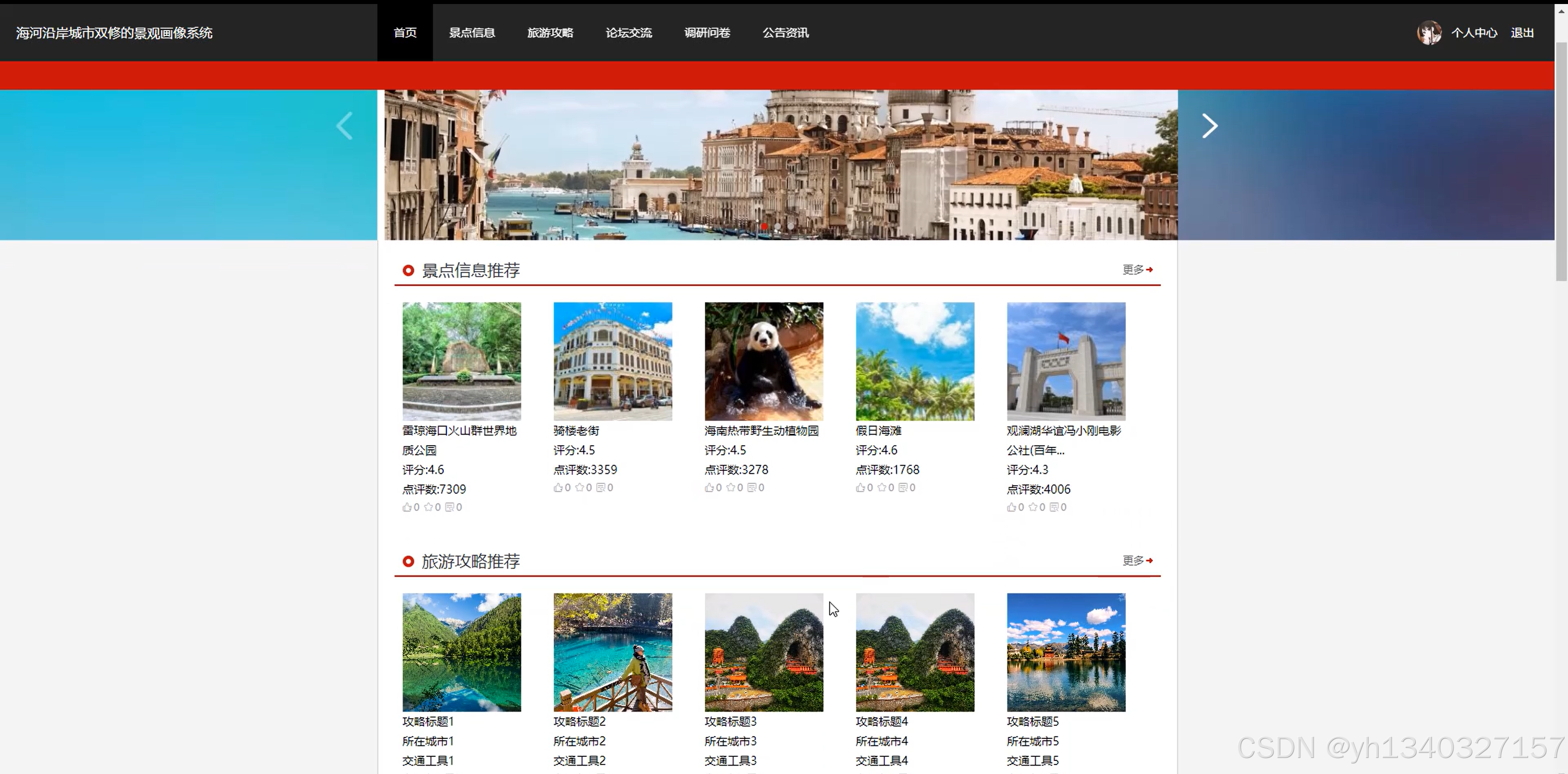Select the third carousel indicator dot

790,226
